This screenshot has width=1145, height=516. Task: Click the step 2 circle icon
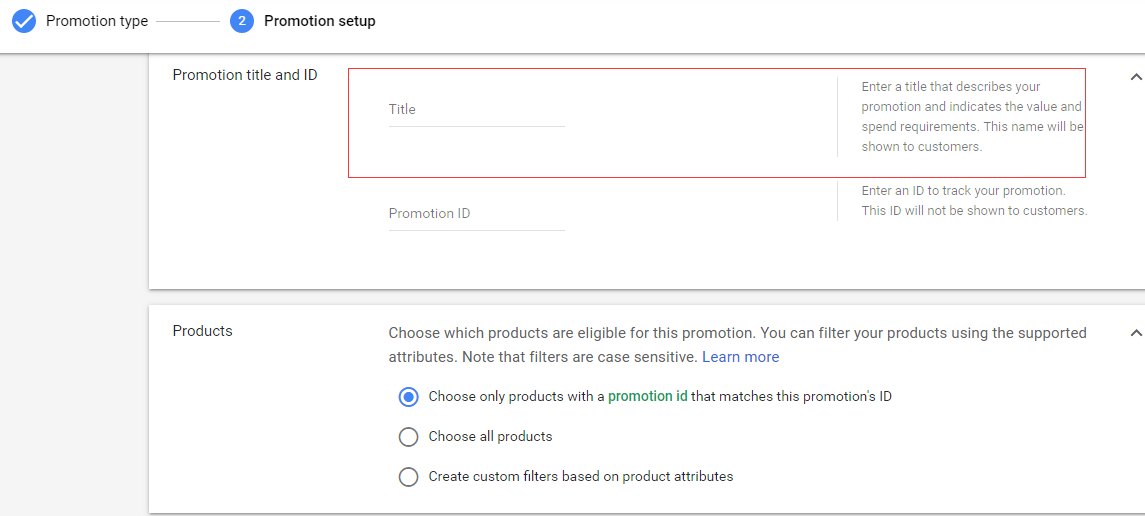tap(241, 21)
